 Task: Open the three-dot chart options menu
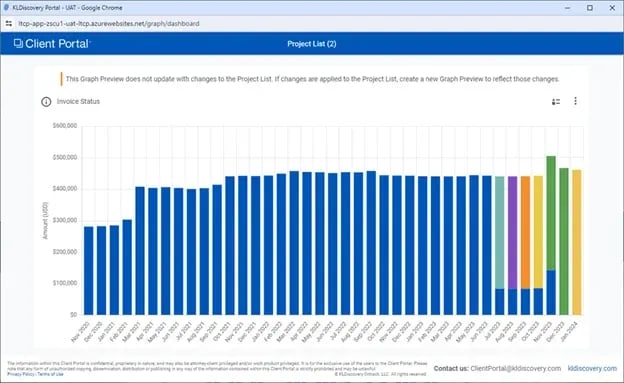coord(575,101)
